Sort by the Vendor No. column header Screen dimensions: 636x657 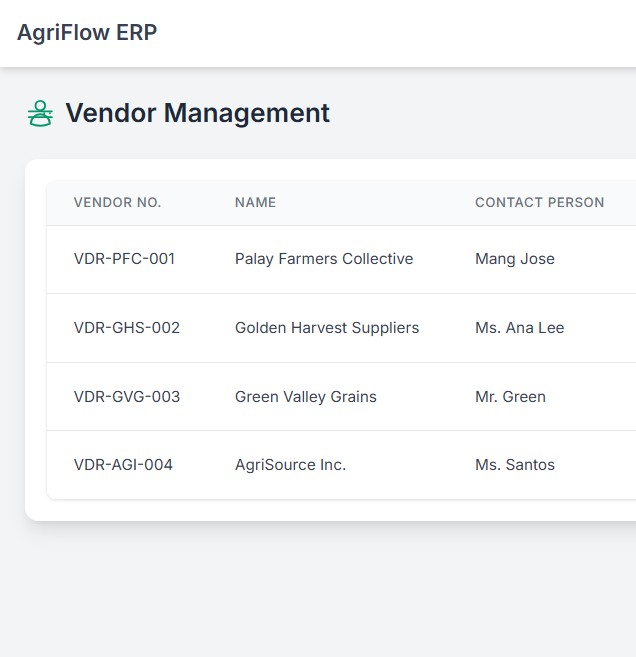pos(117,203)
